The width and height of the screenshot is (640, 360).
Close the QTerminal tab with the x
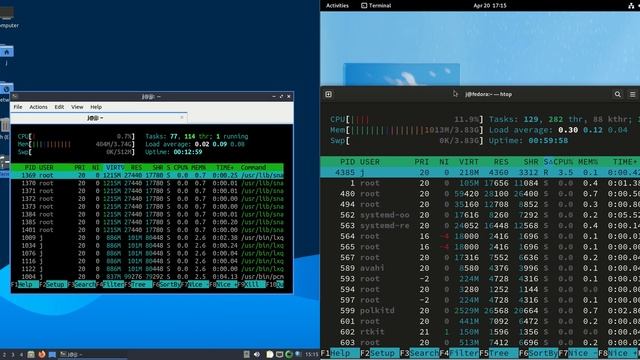pyautogui.click(x=182, y=118)
